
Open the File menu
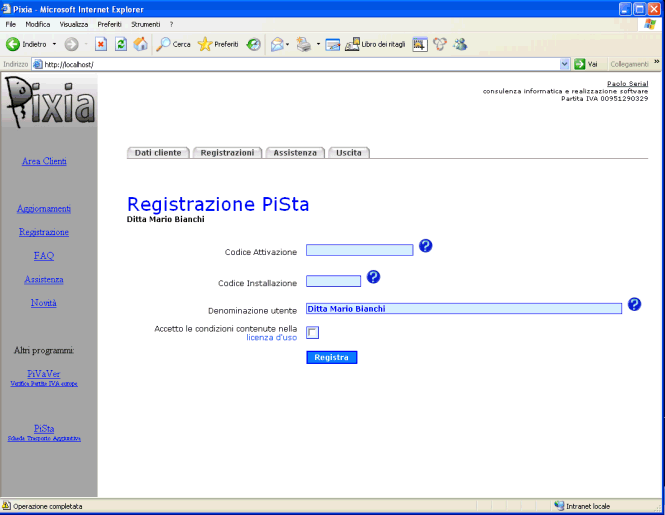pyautogui.click(x=11, y=24)
